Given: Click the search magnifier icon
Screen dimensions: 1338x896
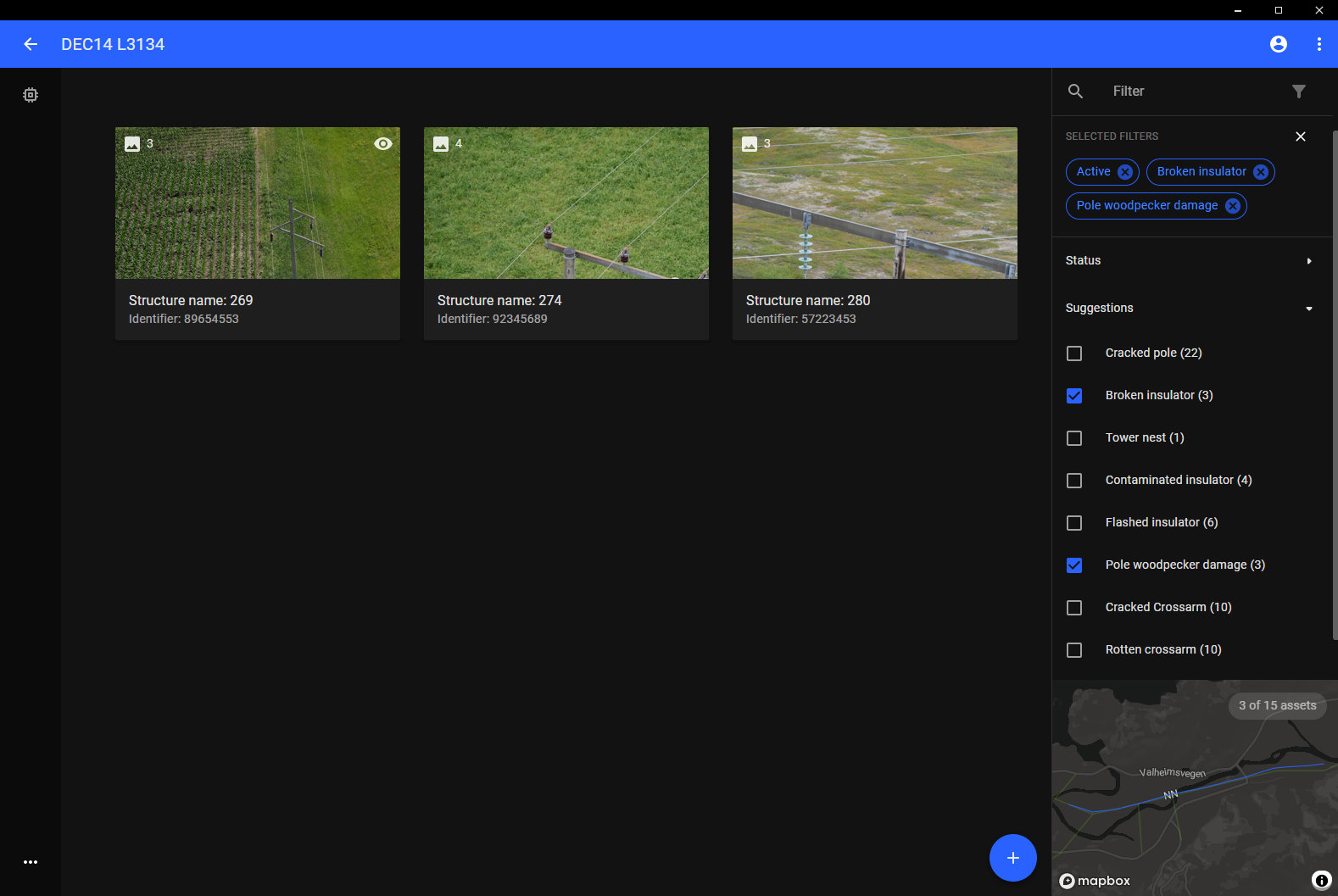Looking at the screenshot, I should click(1075, 92).
